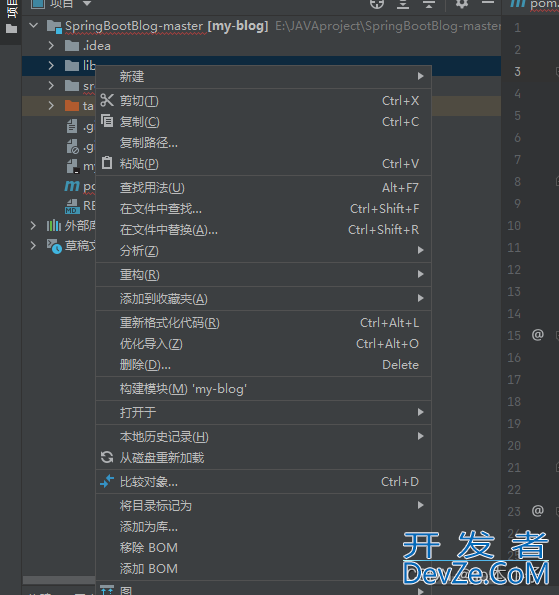Click the @ gutter icon on line 23
Viewport: 559px width, 595px height.
537,511
